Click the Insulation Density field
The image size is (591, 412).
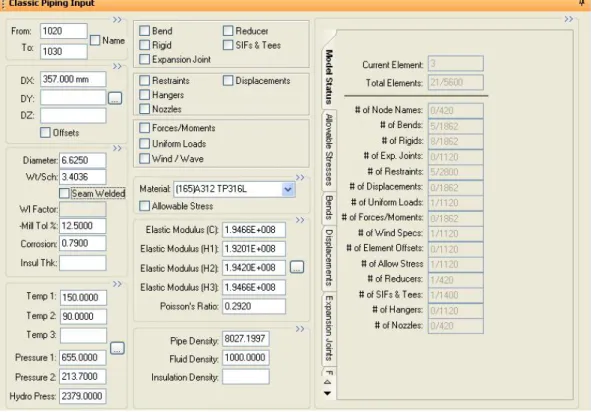tap(246, 377)
